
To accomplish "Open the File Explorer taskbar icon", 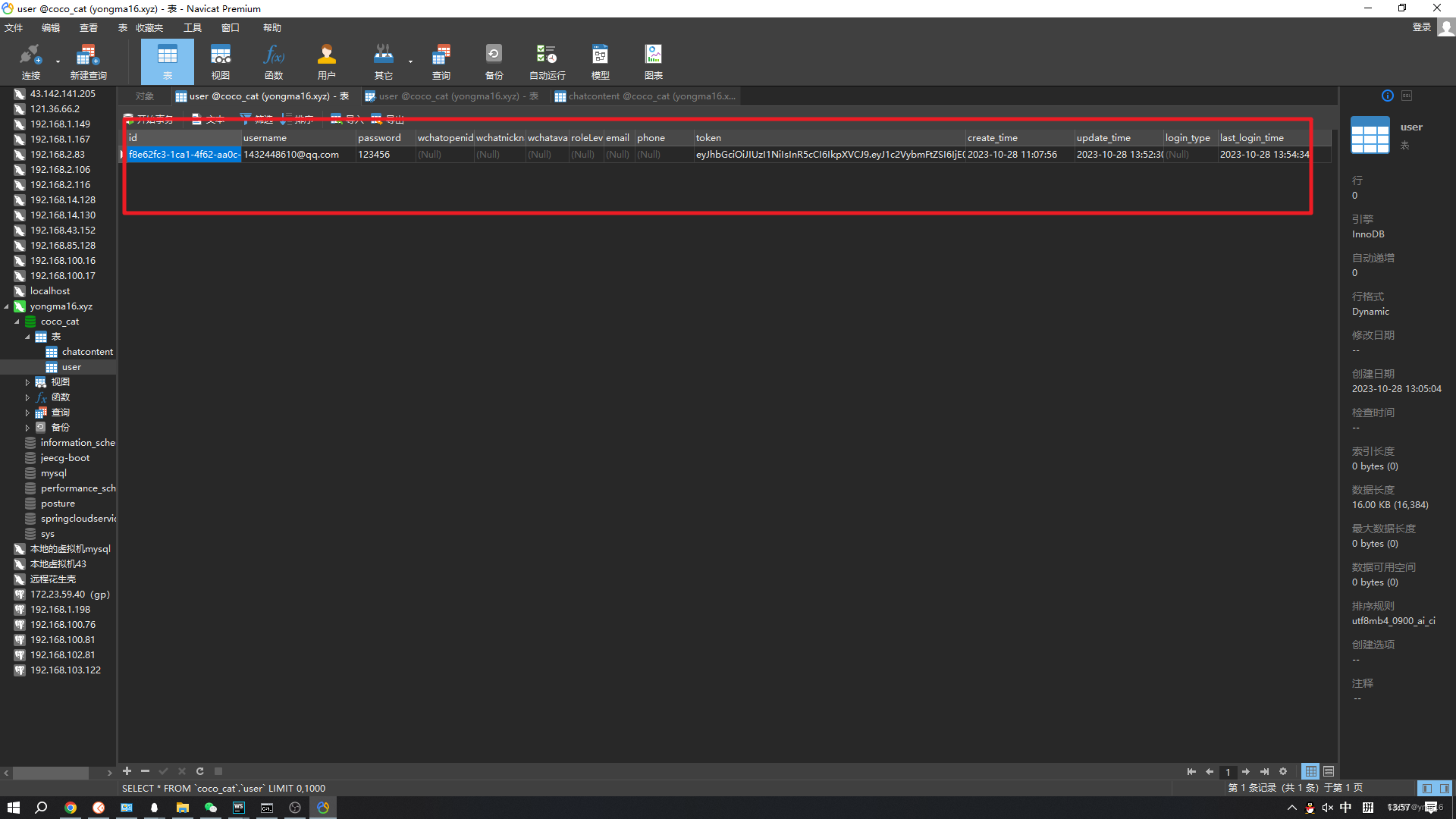I will coord(183,808).
